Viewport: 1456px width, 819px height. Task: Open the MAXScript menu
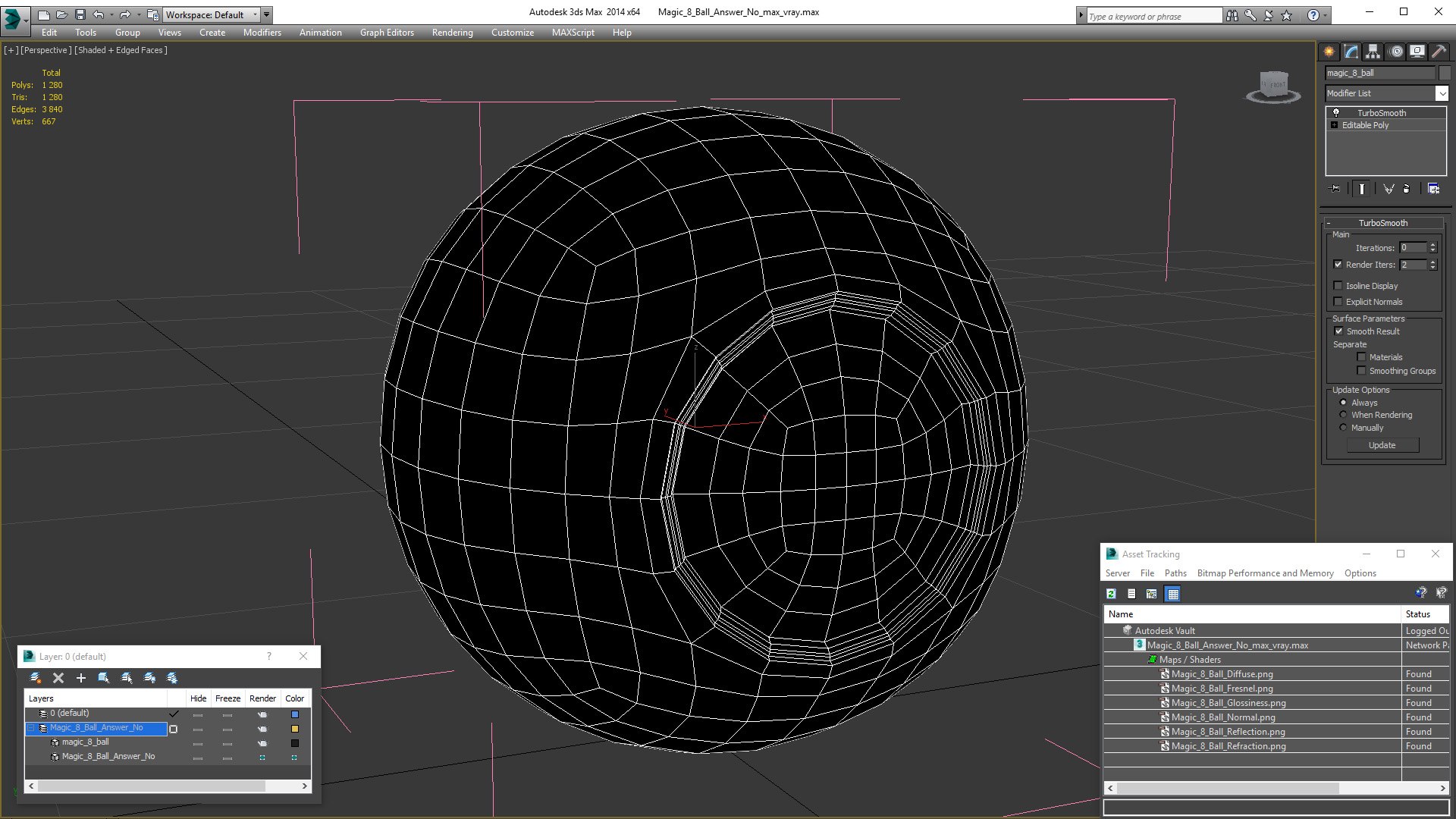click(x=573, y=33)
